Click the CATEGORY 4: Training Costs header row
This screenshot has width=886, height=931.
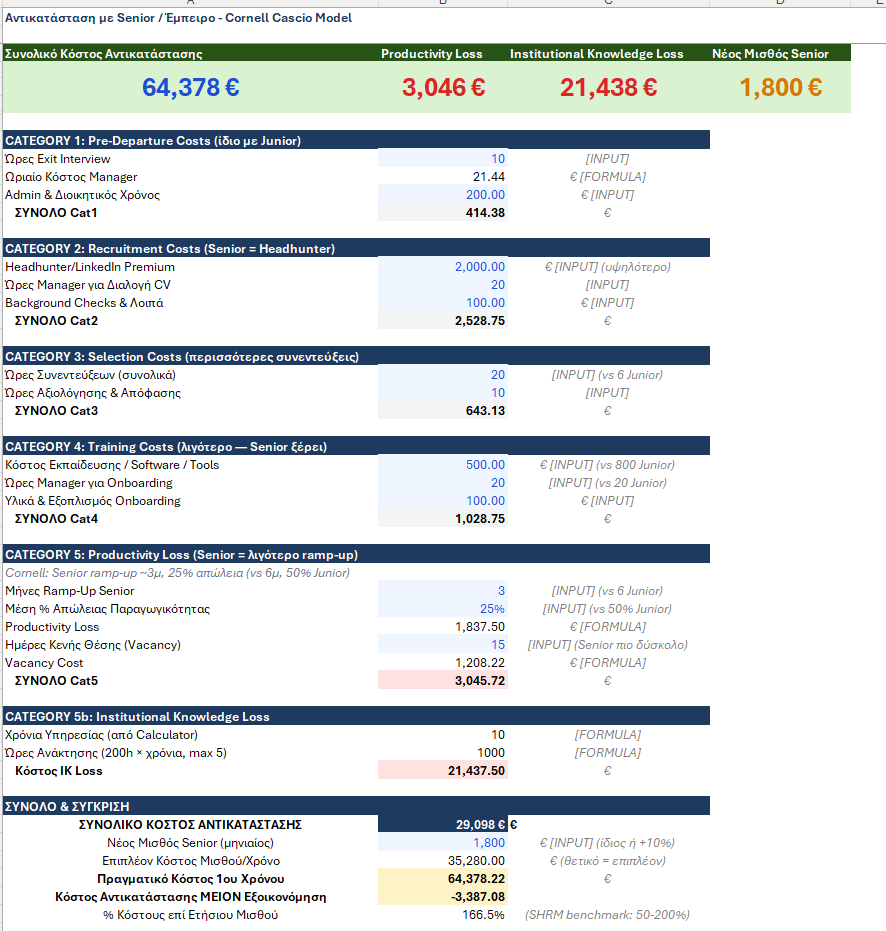(356, 447)
